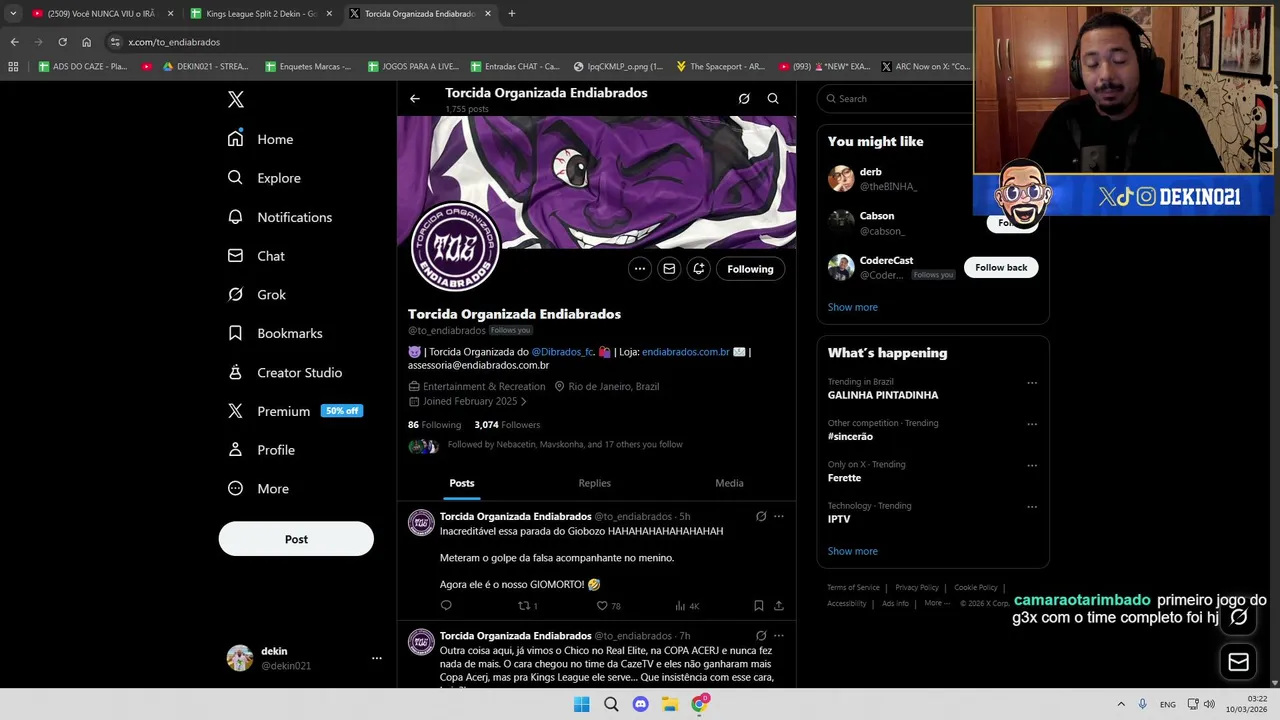Open Notifications page
Image resolution: width=1280 pixels, height=720 pixels.
280,217
